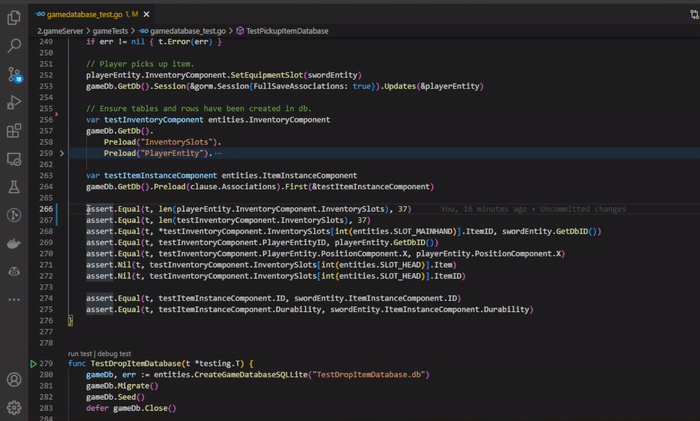Click the comment '// Player picks up item.'
The image size is (700, 421).
click(x=140, y=64)
